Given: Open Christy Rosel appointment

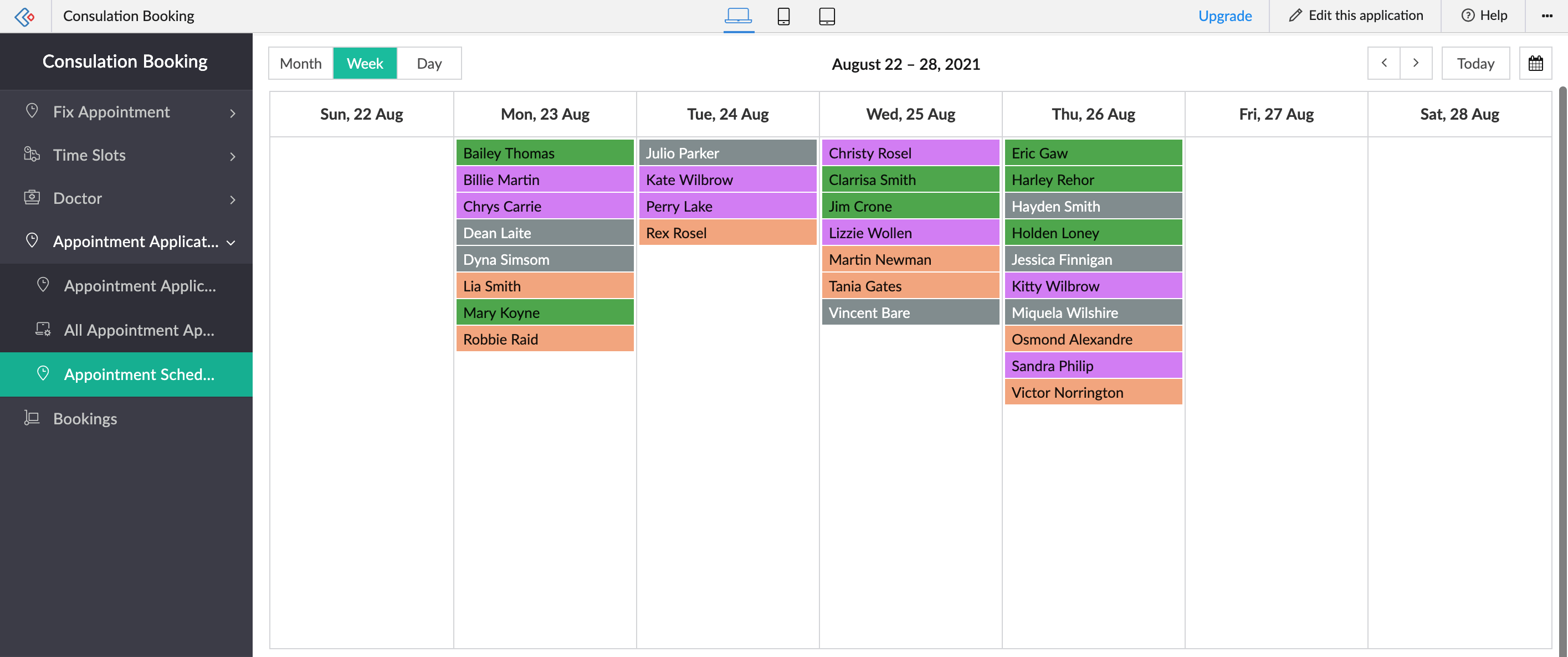Looking at the screenshot, I should (x=911, y=153).
